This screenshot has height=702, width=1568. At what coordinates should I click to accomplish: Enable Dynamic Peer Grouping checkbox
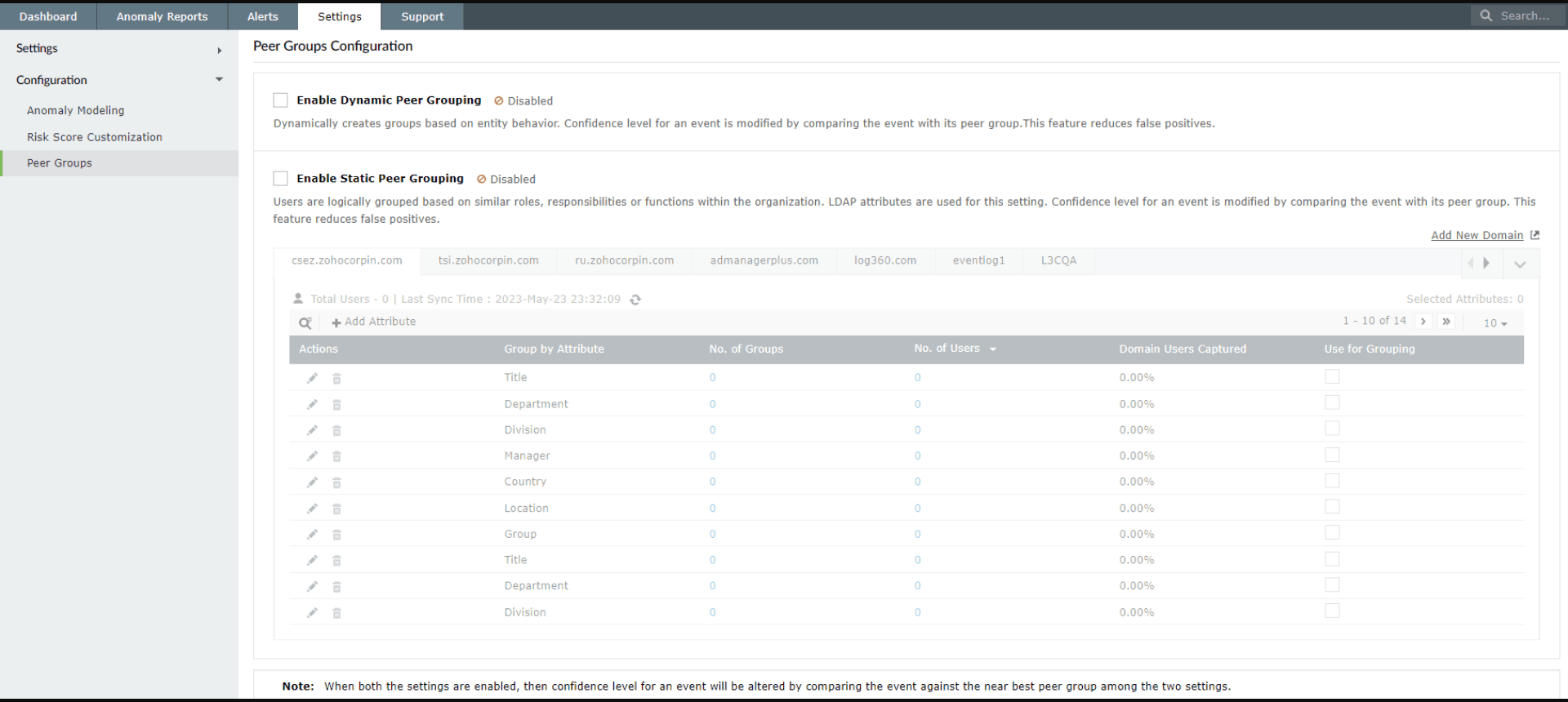(280, 100)
